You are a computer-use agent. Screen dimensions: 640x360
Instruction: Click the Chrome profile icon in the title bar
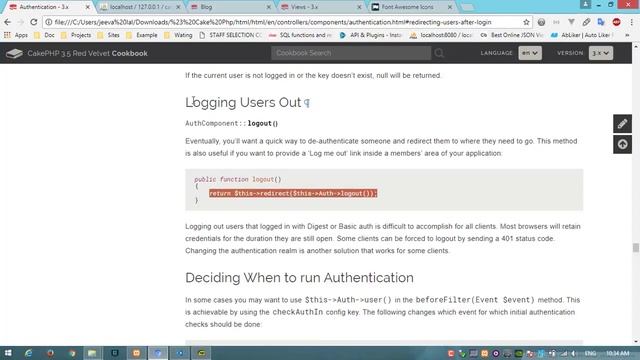(x=585, y=4)
